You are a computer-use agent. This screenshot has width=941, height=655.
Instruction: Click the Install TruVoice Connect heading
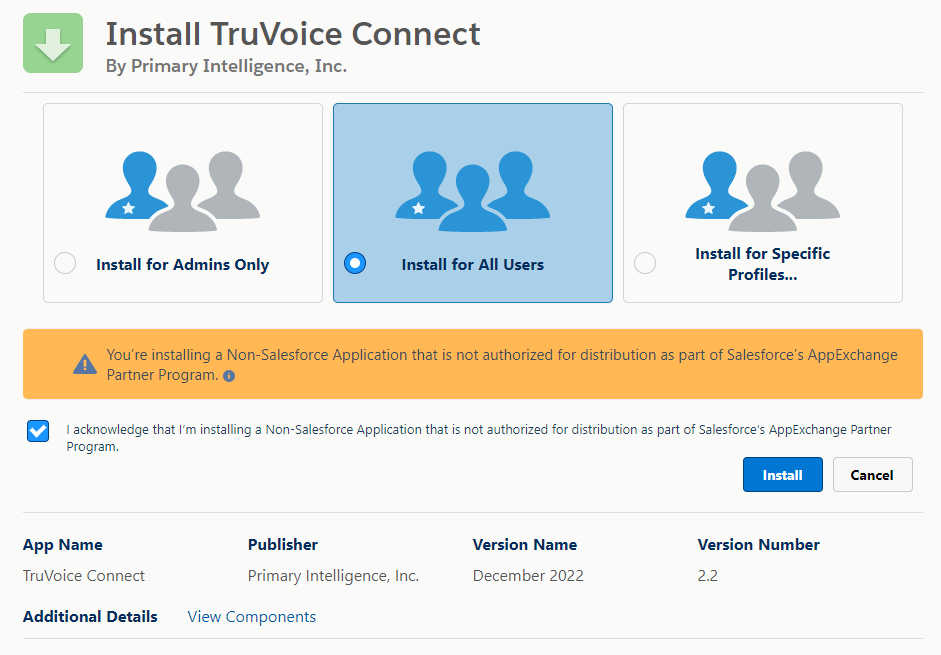[x=293, y=34]
